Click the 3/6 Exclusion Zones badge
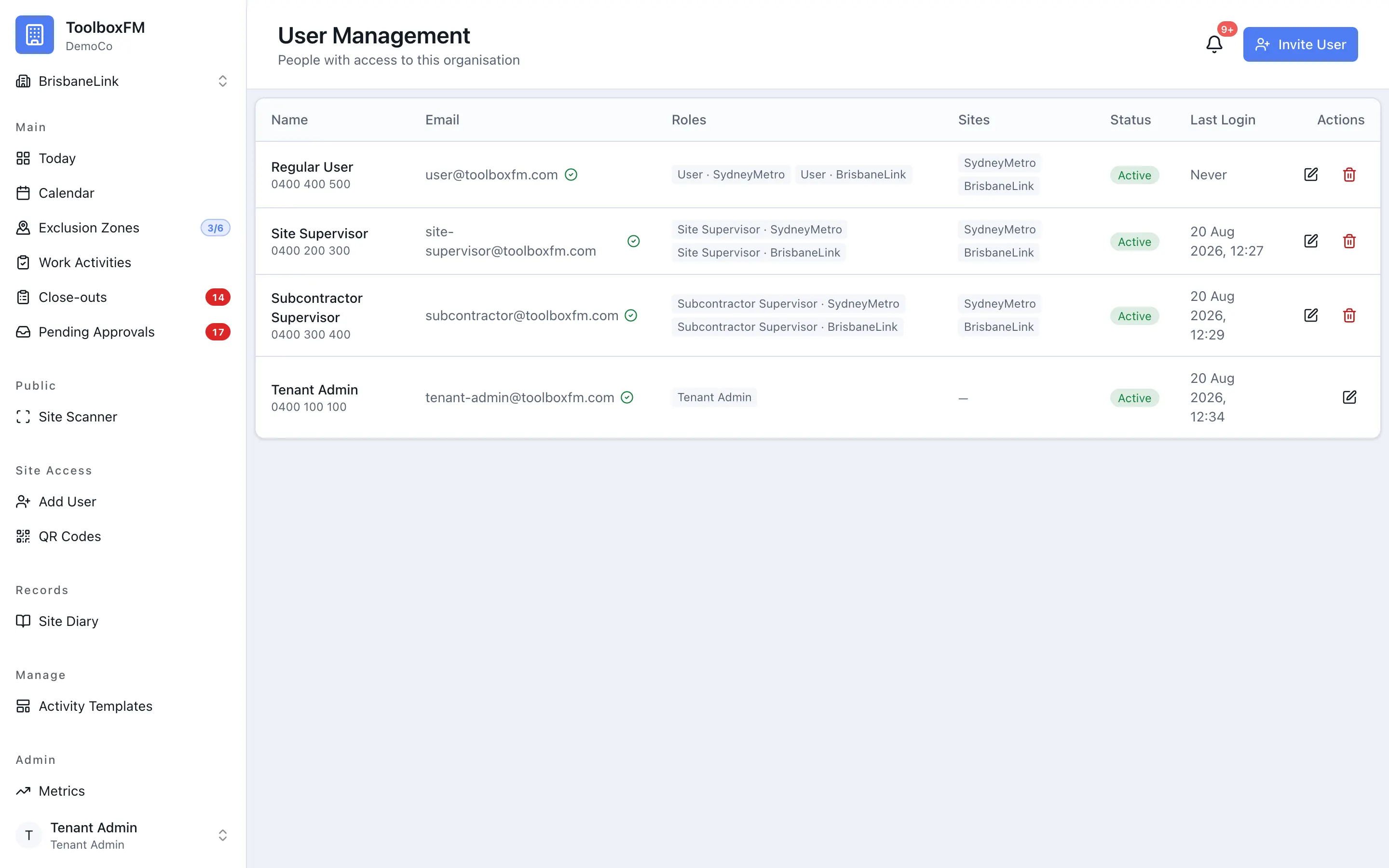This screenshot has height=868, width=1389. 215,228
